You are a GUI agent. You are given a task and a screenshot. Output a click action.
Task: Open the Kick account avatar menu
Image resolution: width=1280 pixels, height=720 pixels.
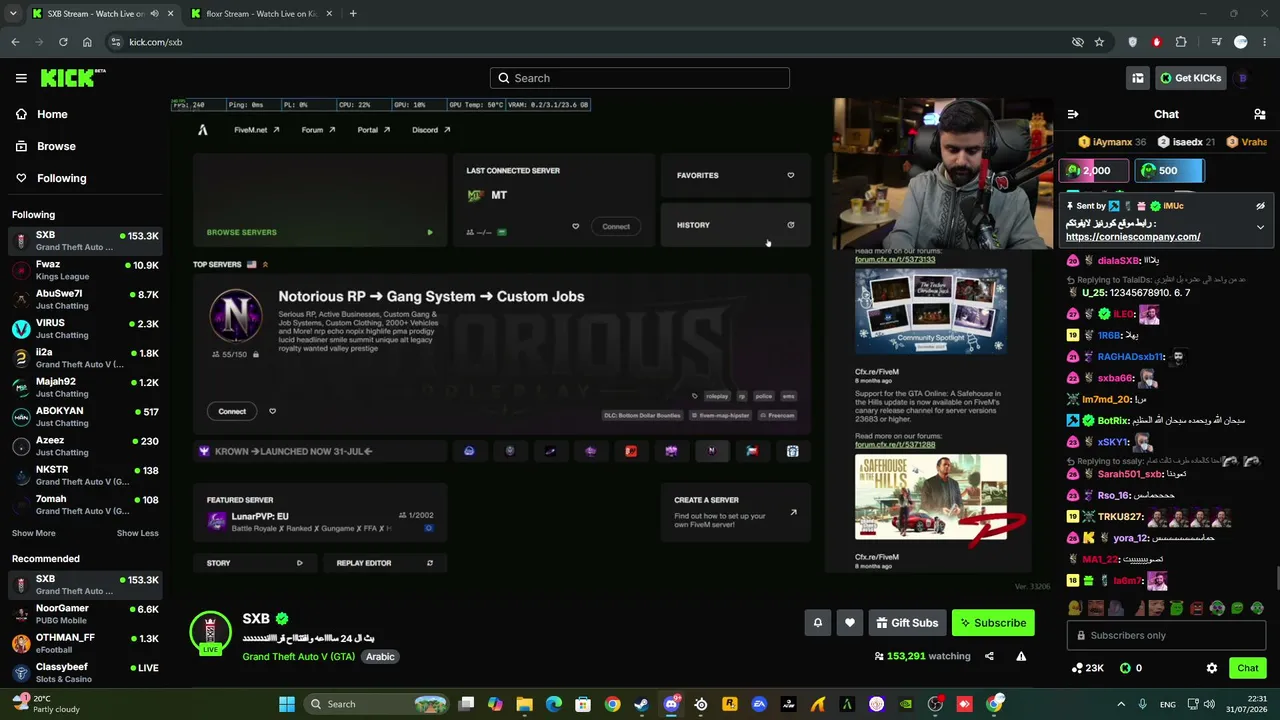pyautogui.click(x=1243, y=78)
